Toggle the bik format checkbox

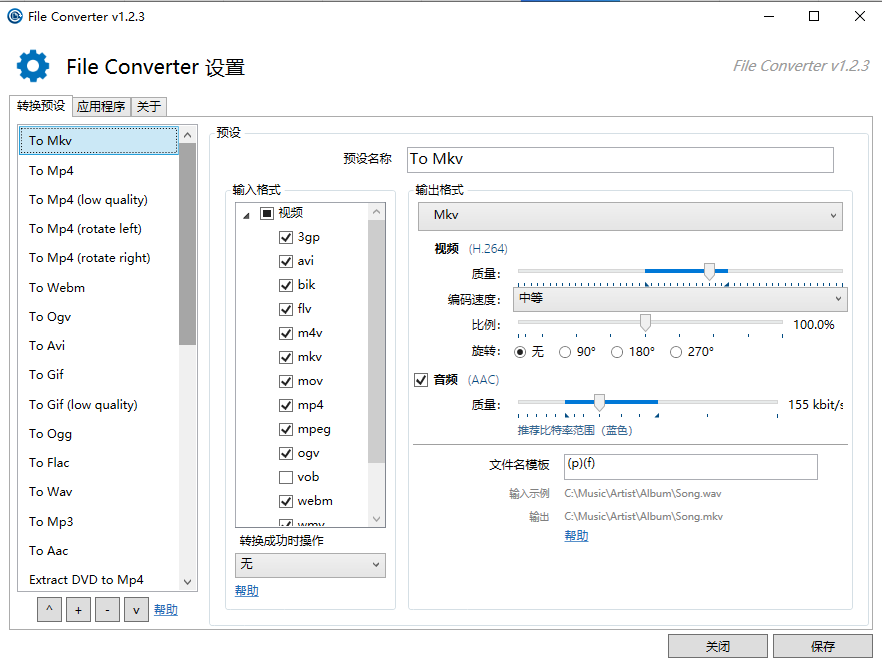click(x=286, y=285)
